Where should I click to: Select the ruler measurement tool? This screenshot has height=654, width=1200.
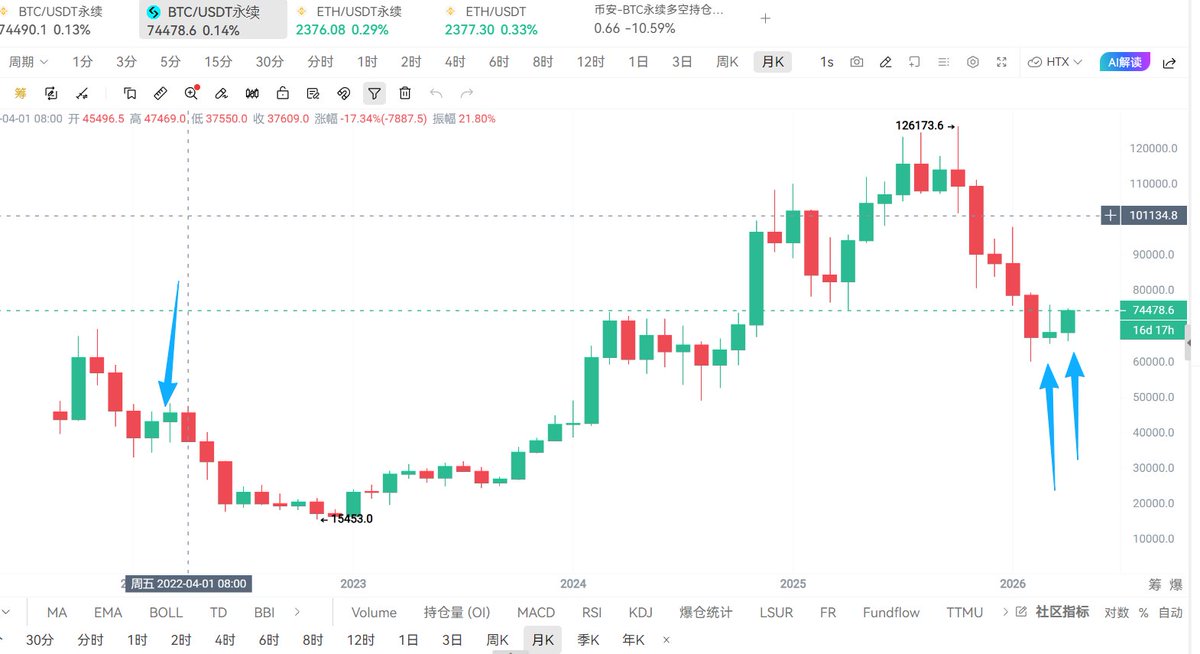tap(160, 93)
